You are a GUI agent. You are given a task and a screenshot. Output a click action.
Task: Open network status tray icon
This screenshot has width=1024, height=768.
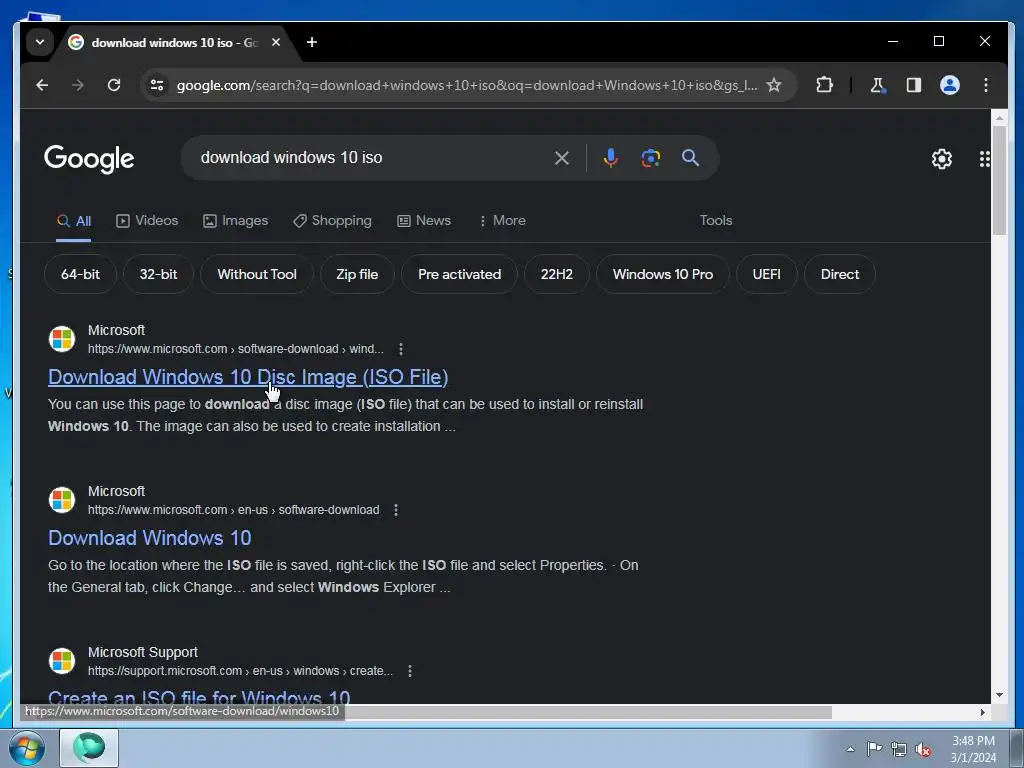click(899, 749)
